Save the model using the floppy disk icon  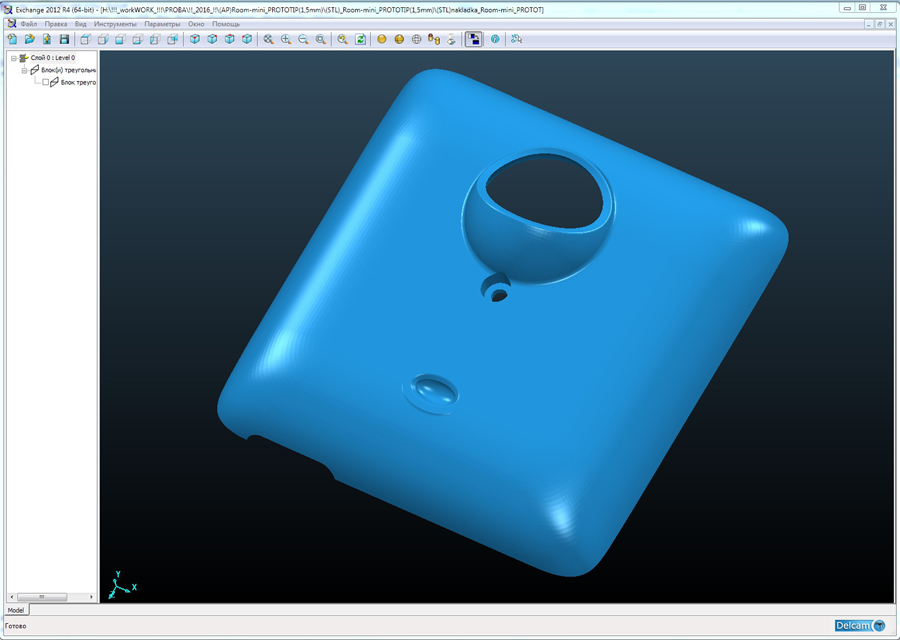[x=64, y=39]
